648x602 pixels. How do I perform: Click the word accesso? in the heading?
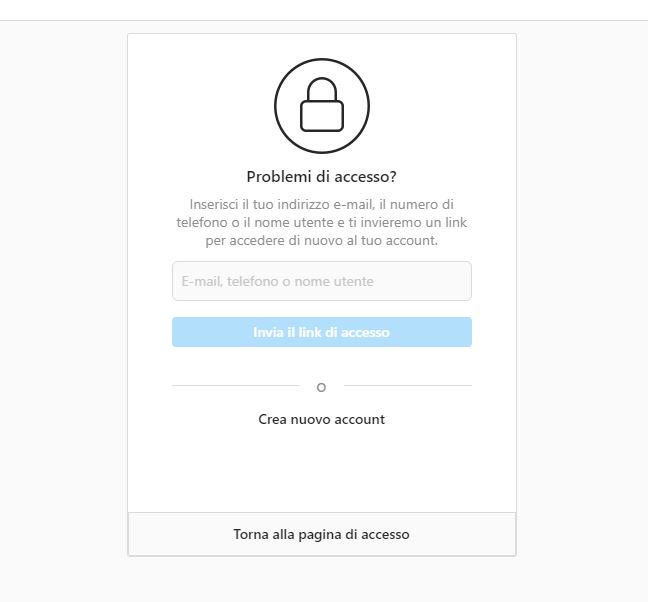pyautogui.click(x=365, y=177)
